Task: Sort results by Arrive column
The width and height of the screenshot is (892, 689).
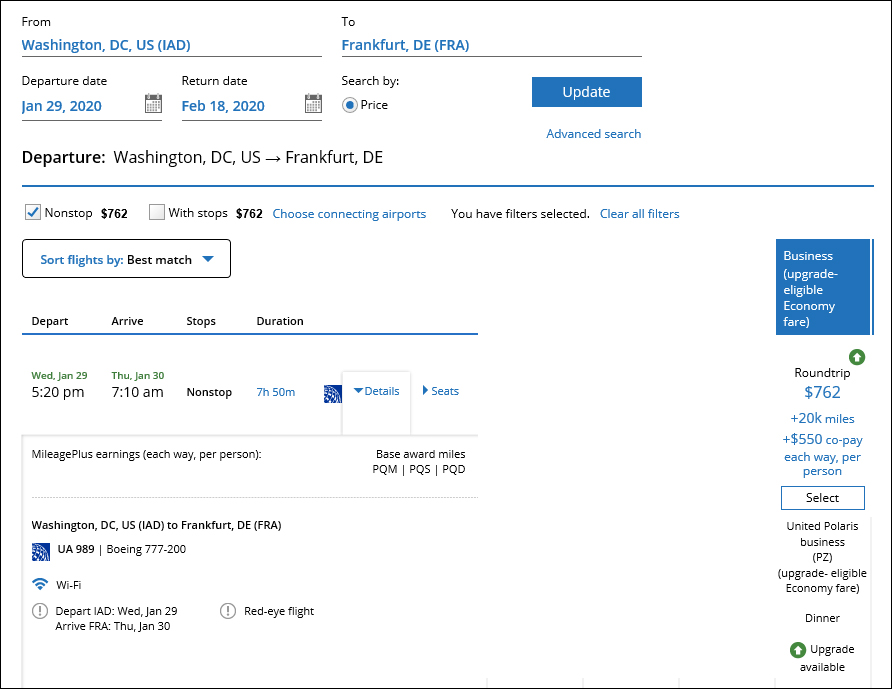Action: tap(127, 321)
